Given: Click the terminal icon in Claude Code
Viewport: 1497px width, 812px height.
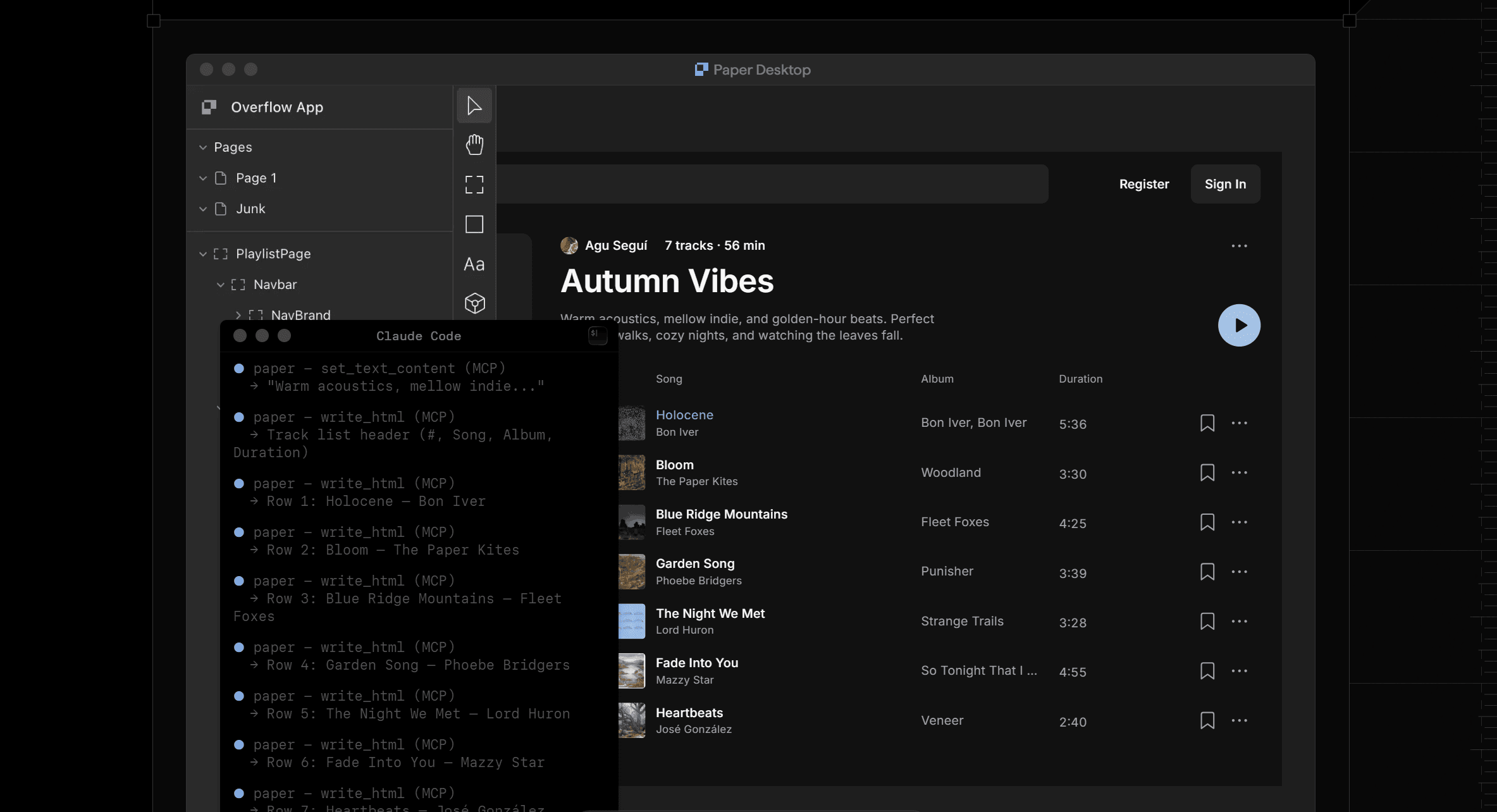Looking at the screenshot, I should coord(597,335).
